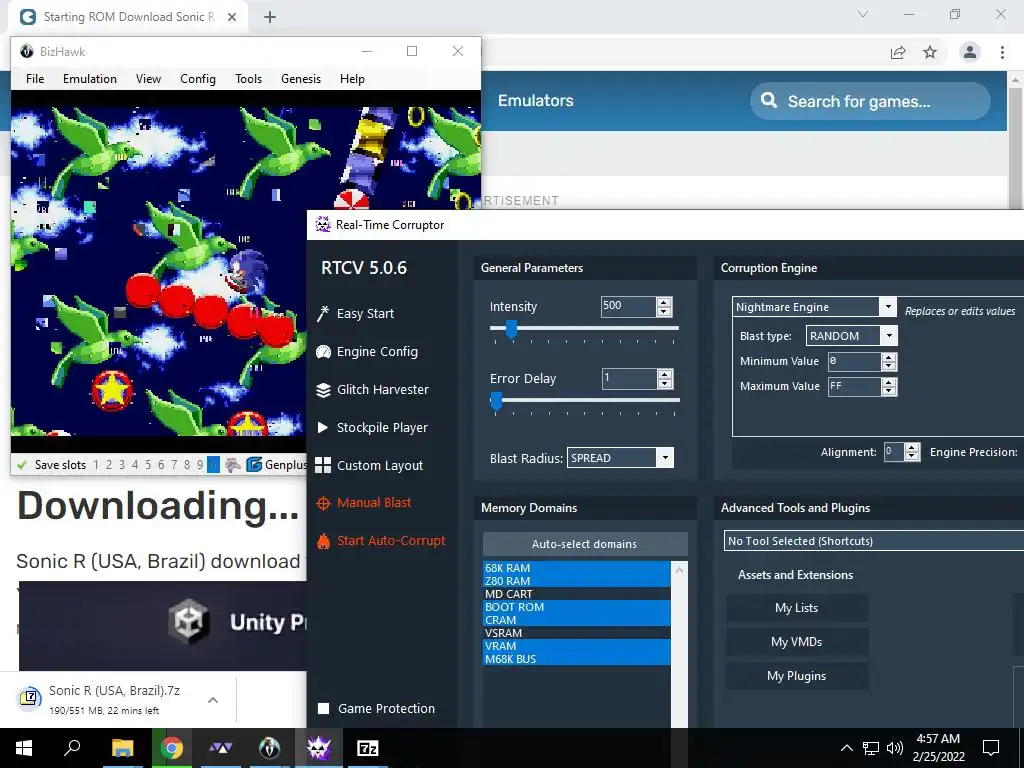This screenshot has width=1024, height=768.
Task: Open Chrome three-dot menu
Action: click(x=1002, y=52)
